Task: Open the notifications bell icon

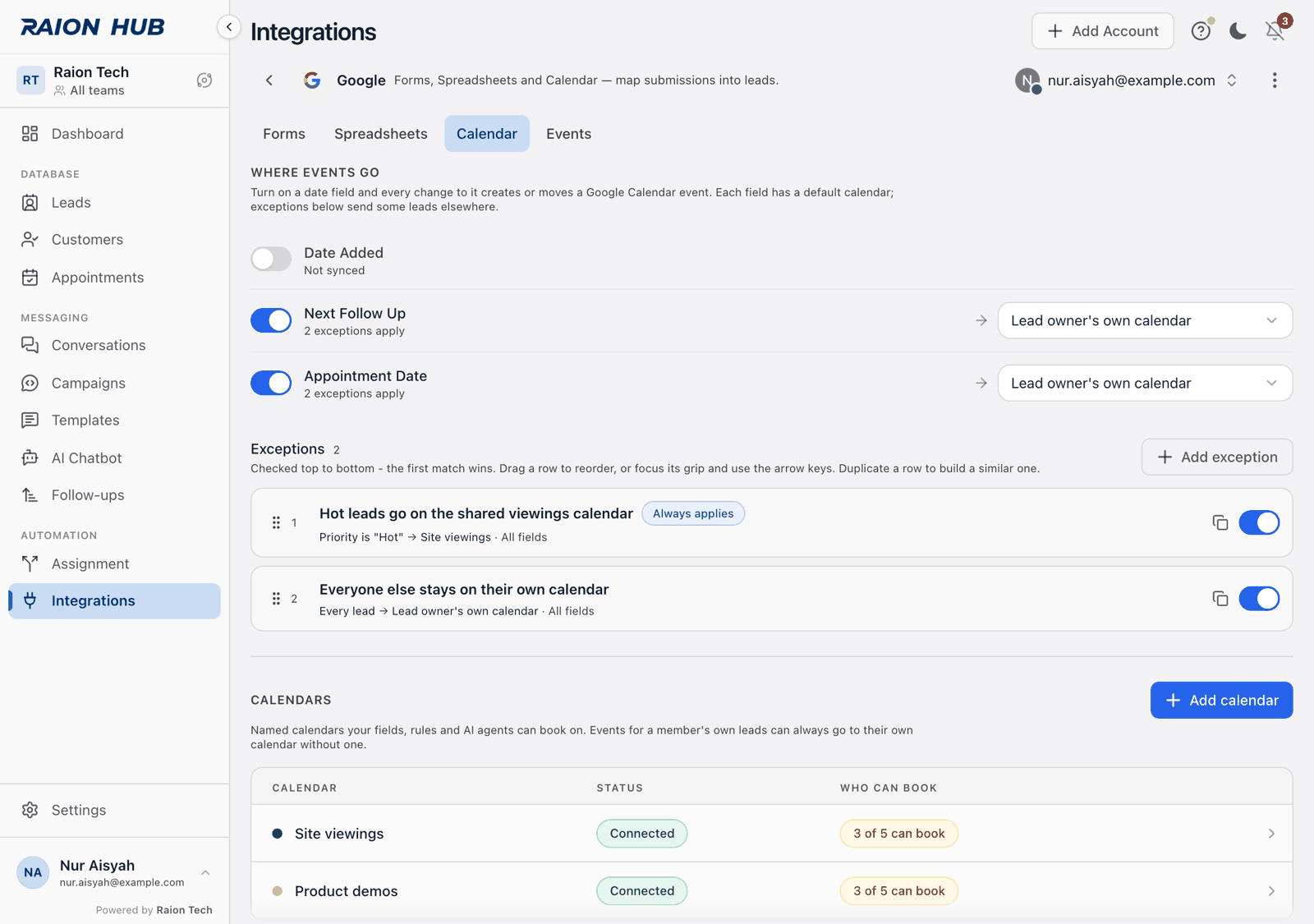Action: (1275, 31)
